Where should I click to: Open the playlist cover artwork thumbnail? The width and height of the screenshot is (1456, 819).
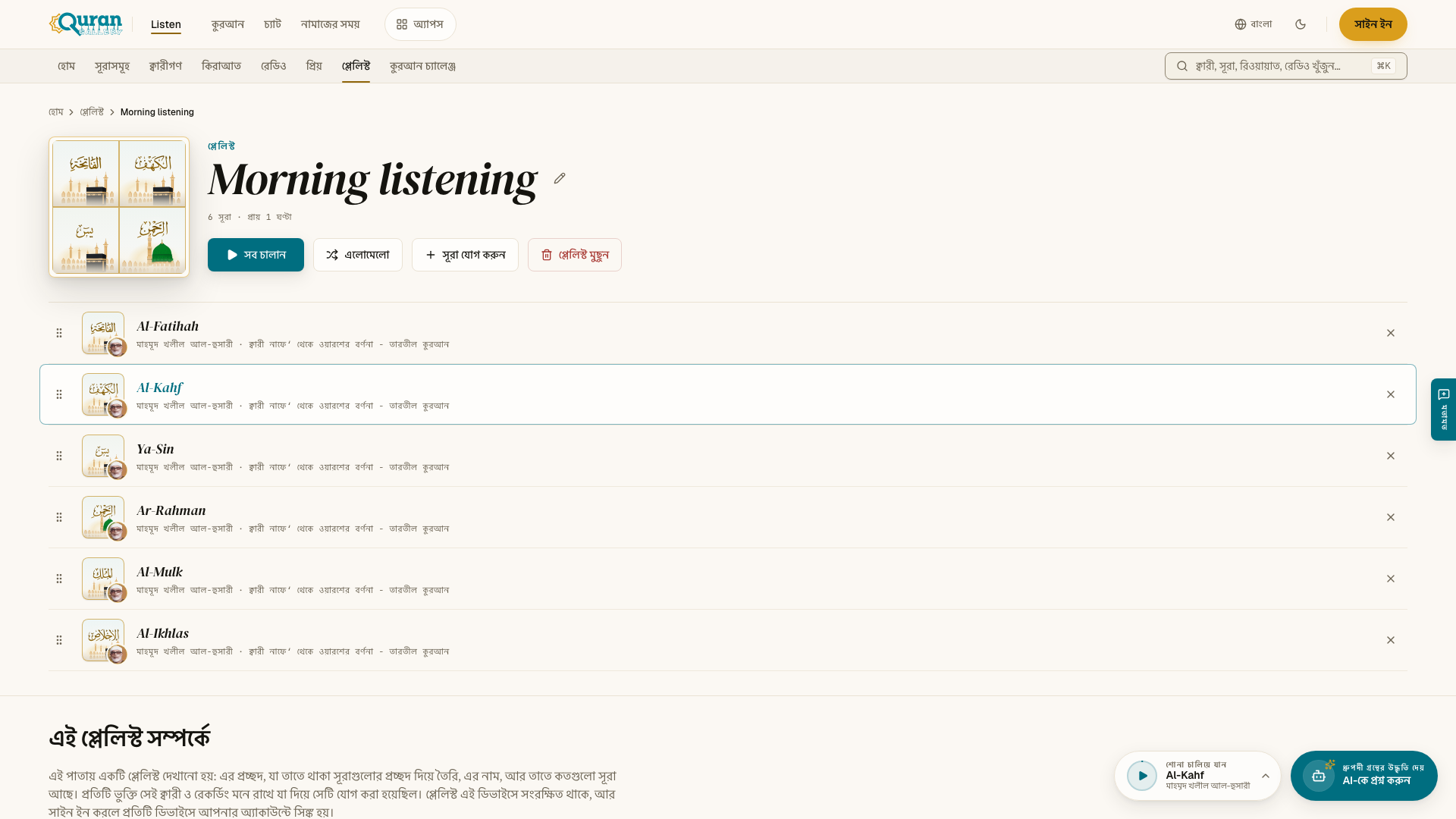pyautogui.click(x=119, y=206)
